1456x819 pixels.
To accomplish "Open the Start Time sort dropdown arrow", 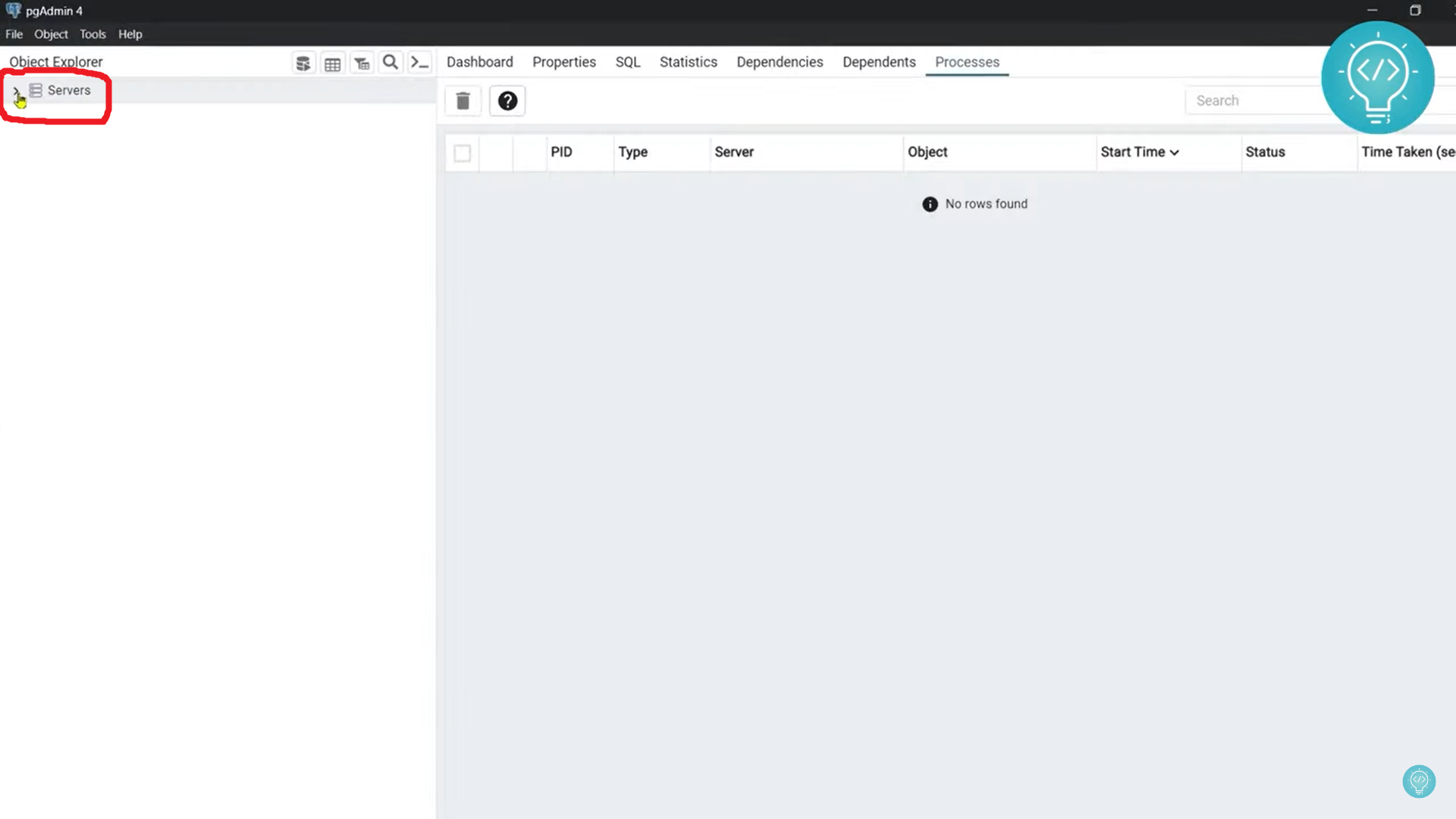I will tap(1175, 152).
